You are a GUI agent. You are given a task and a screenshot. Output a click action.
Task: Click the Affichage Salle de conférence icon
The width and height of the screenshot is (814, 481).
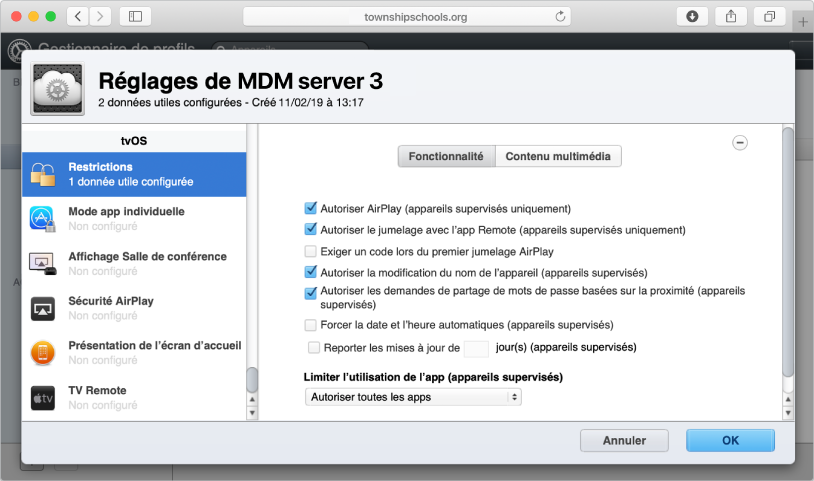[43, 264]
